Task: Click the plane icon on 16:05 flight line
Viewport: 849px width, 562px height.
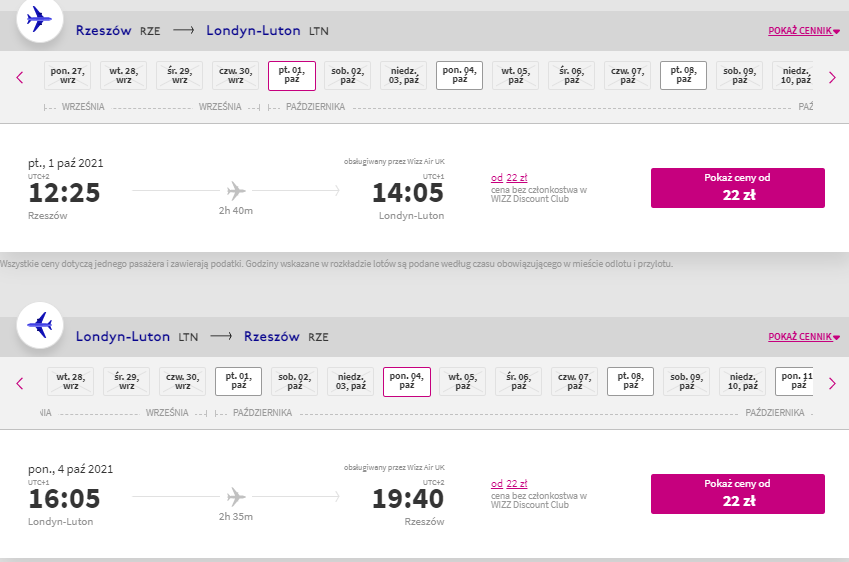Action: tap(236, 496)
